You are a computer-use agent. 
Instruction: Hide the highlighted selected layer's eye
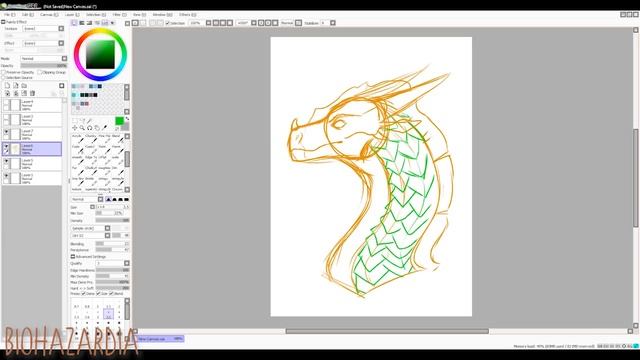tap(6, 146)
